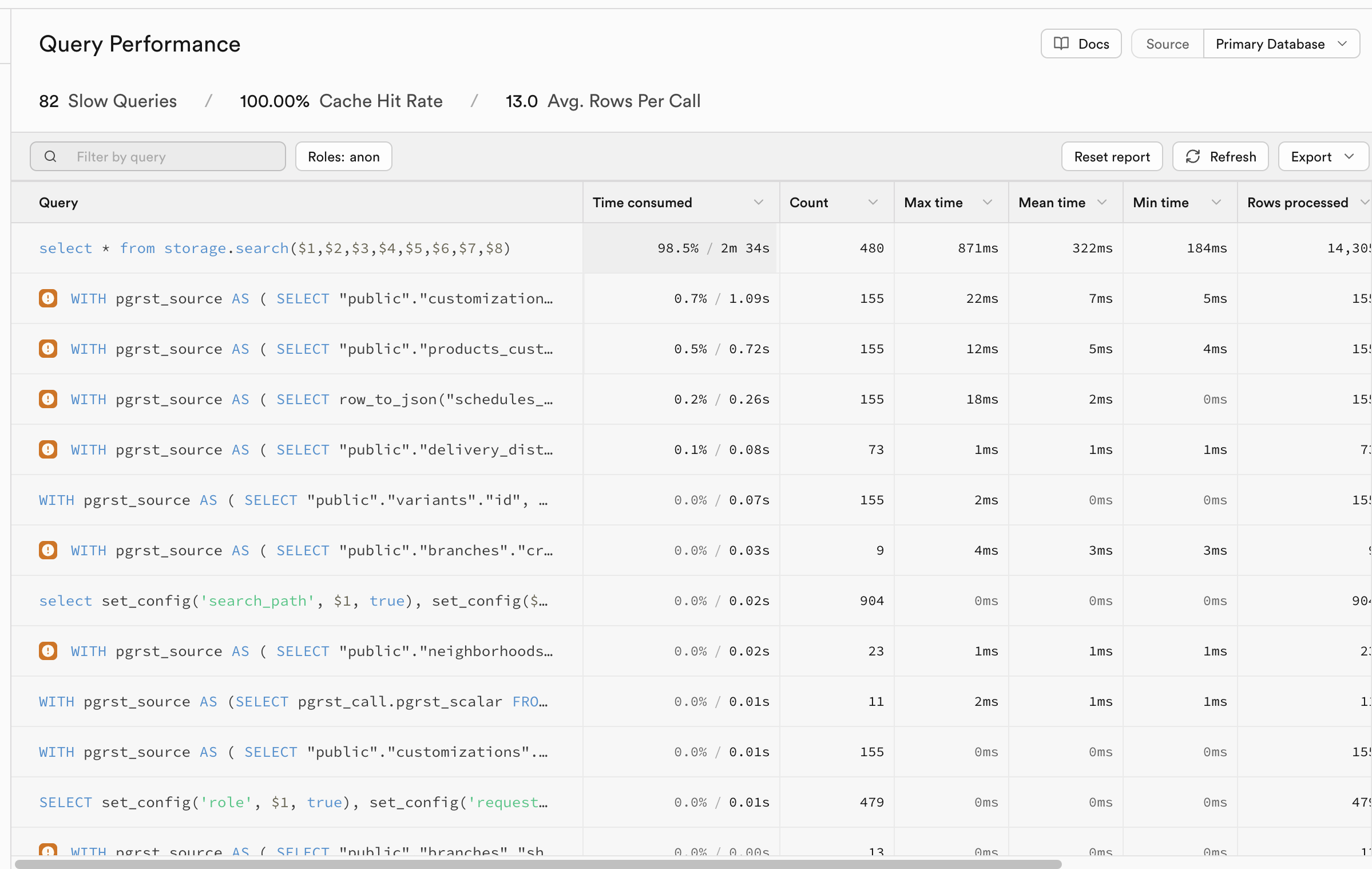Click the warning icon on the neighborhoods query row
The image size is (1372, 869).
48,651
